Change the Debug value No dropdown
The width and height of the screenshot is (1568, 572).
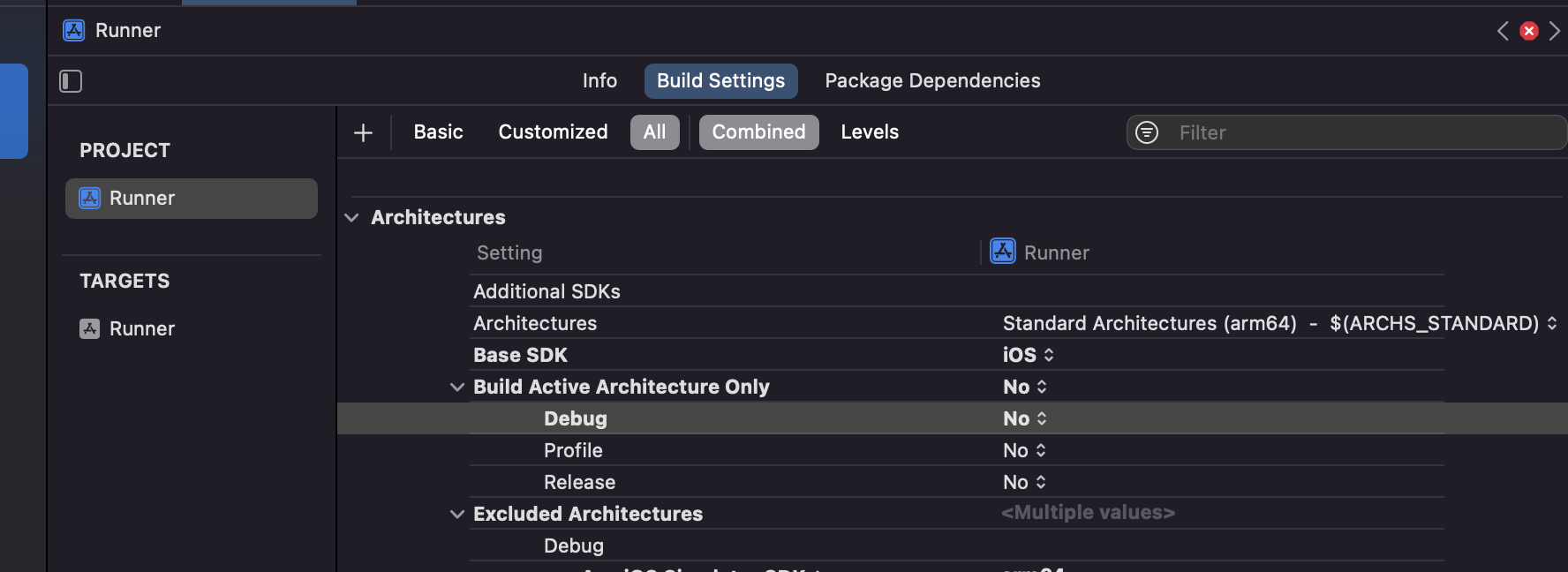[1024, 419]
